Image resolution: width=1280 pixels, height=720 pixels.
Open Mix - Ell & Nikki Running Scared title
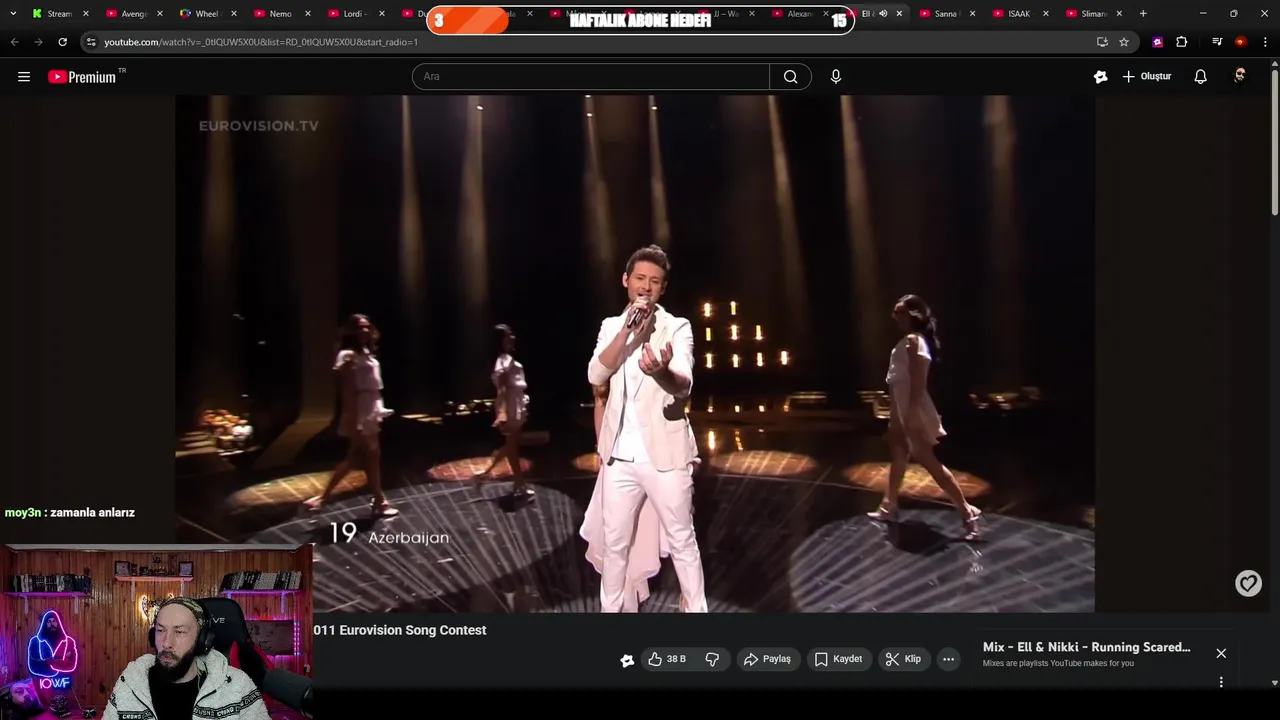[x=1086, y=647]
